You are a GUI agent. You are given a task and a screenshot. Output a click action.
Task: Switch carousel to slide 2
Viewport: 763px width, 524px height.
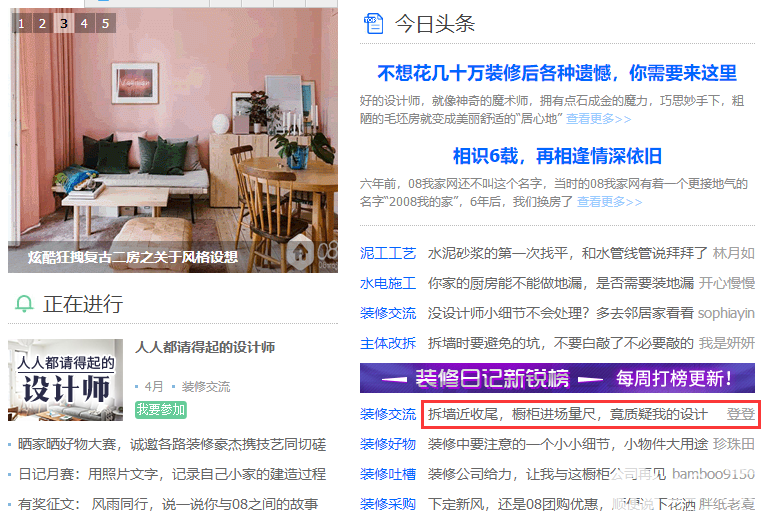click(x=42, y=23)
